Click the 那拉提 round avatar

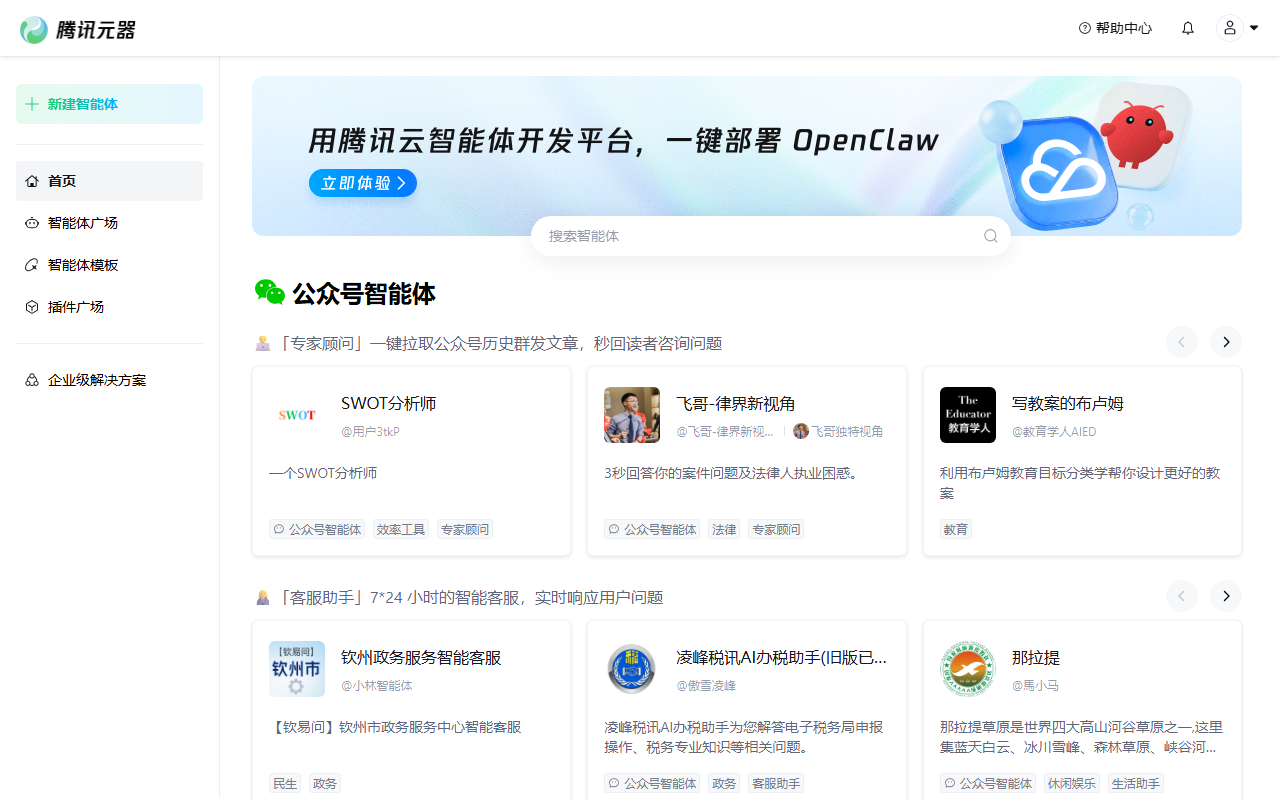point(968,669)
